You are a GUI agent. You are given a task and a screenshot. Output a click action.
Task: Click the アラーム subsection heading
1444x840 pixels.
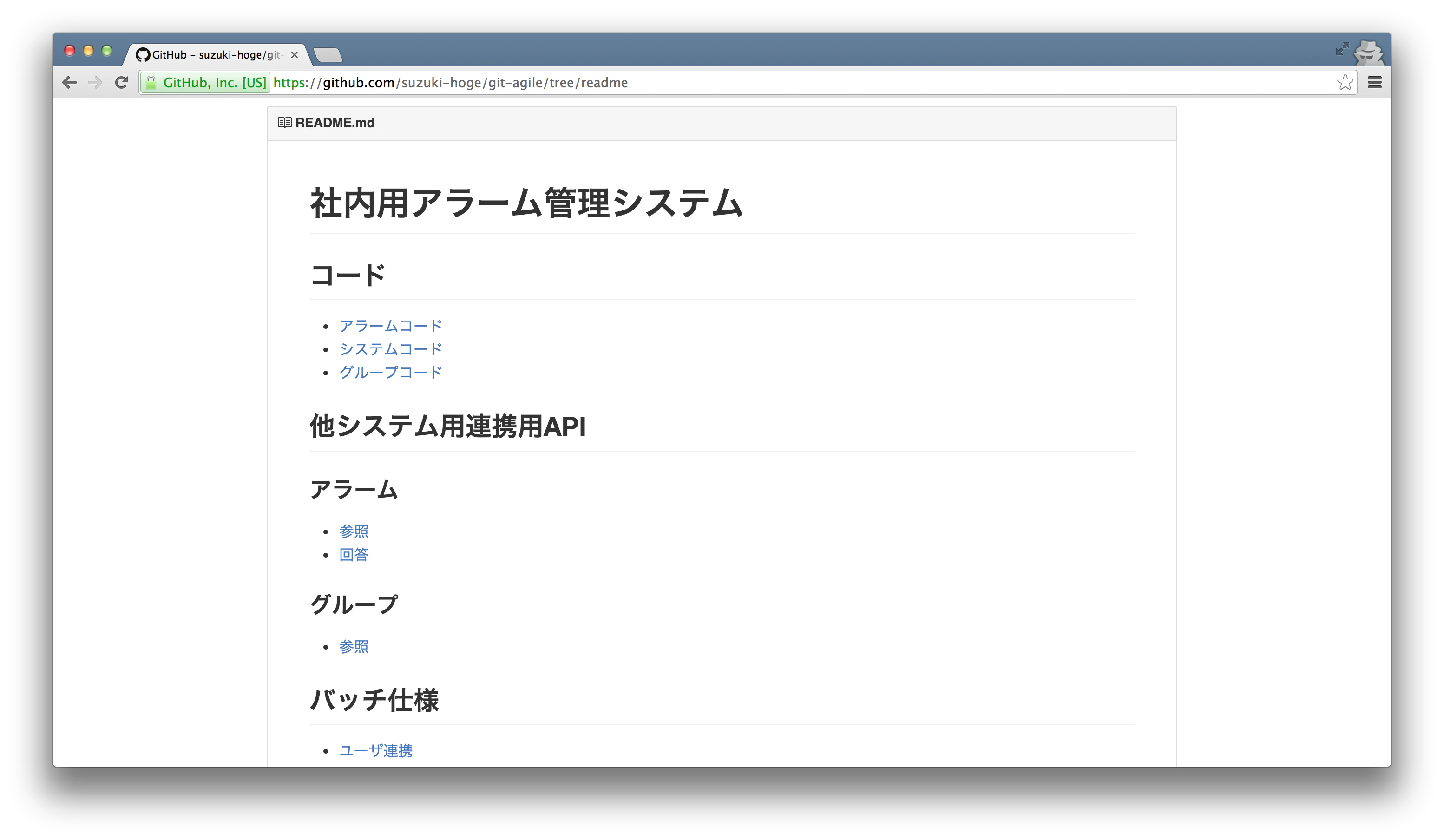click(354, 491)
